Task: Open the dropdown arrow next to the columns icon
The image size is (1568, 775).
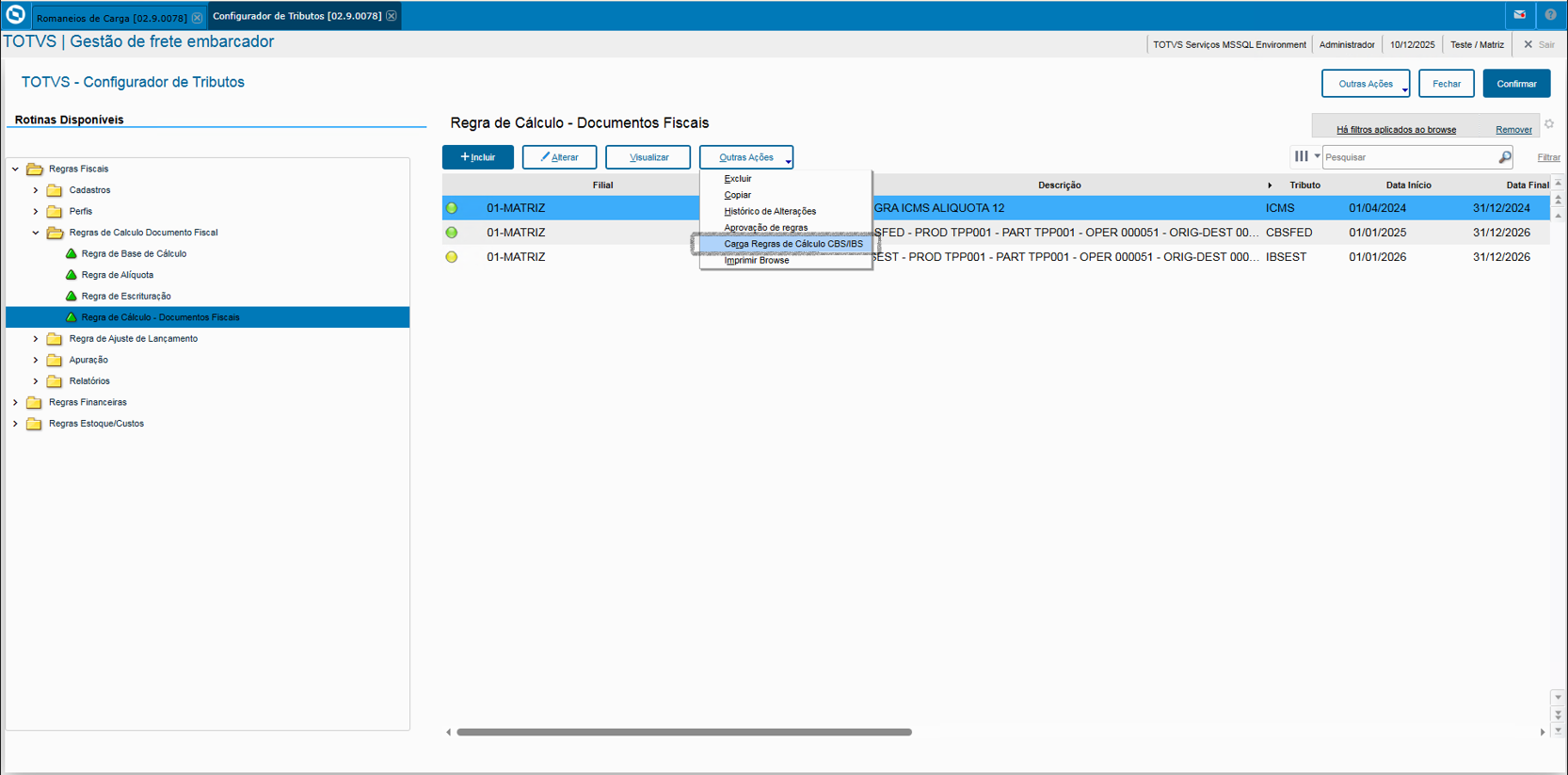Action: (1317, 156)
